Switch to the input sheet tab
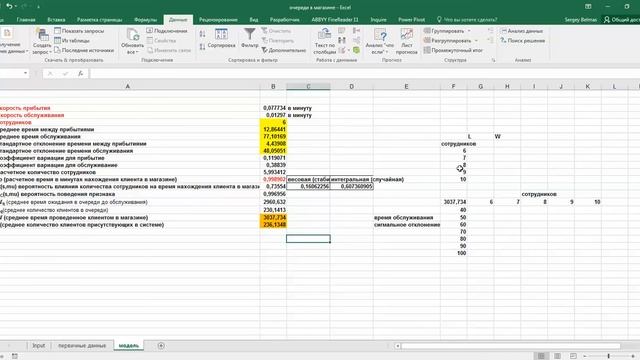 pyautogui.click(x=38, y=346)
